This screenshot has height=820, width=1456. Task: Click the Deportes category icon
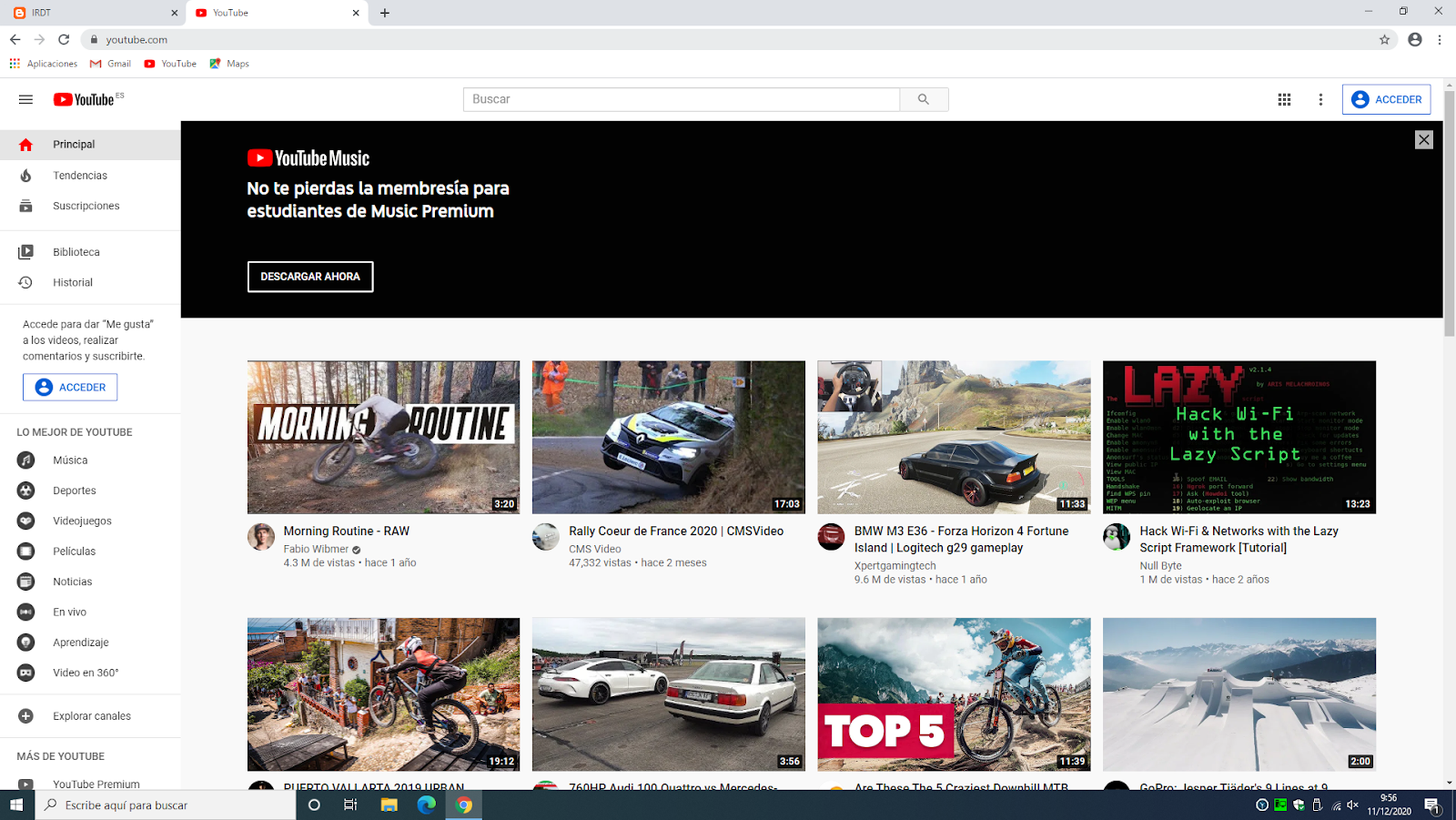[25, 491]
